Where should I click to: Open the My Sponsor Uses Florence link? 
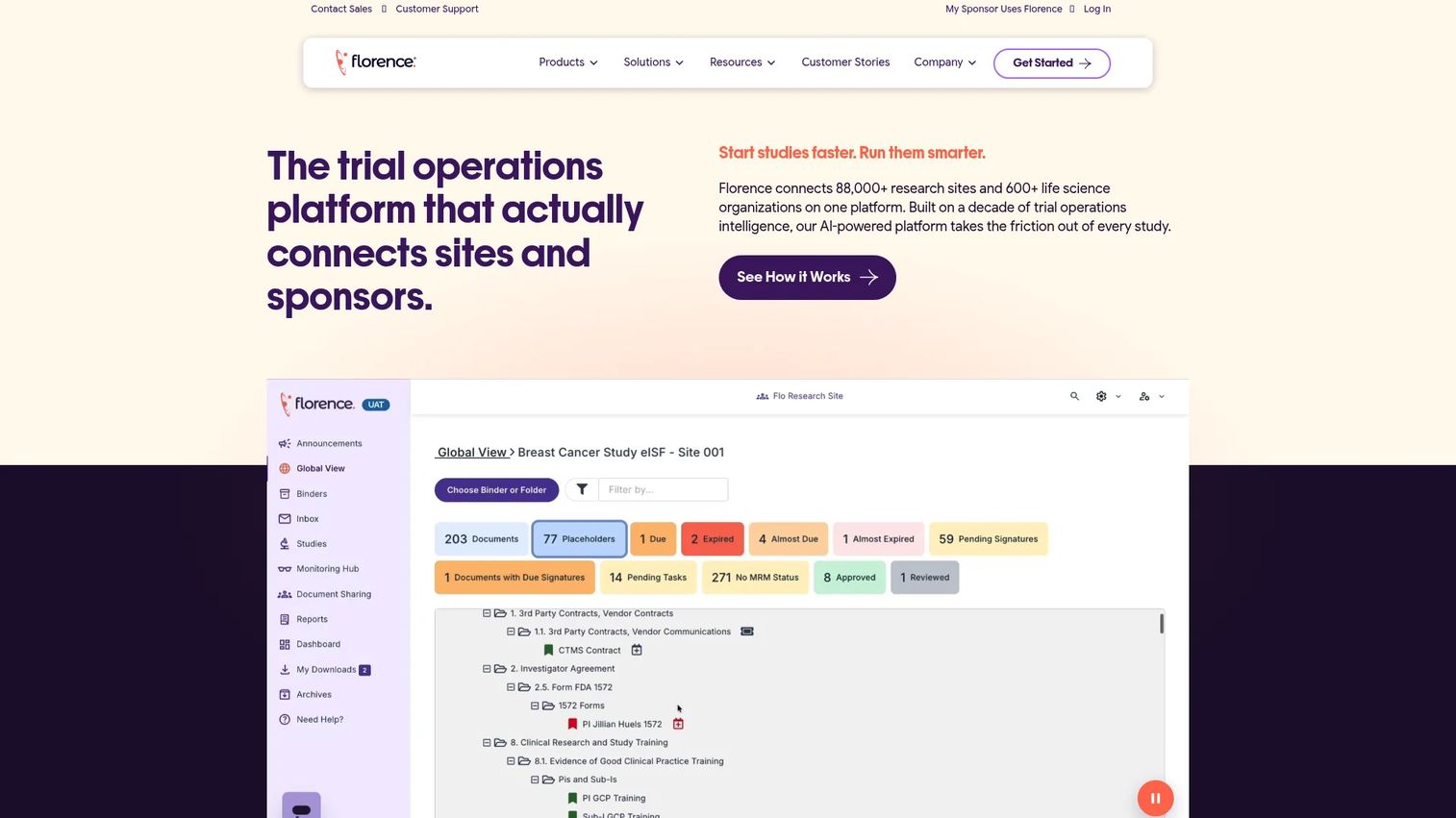click(x=1004, y=9)
